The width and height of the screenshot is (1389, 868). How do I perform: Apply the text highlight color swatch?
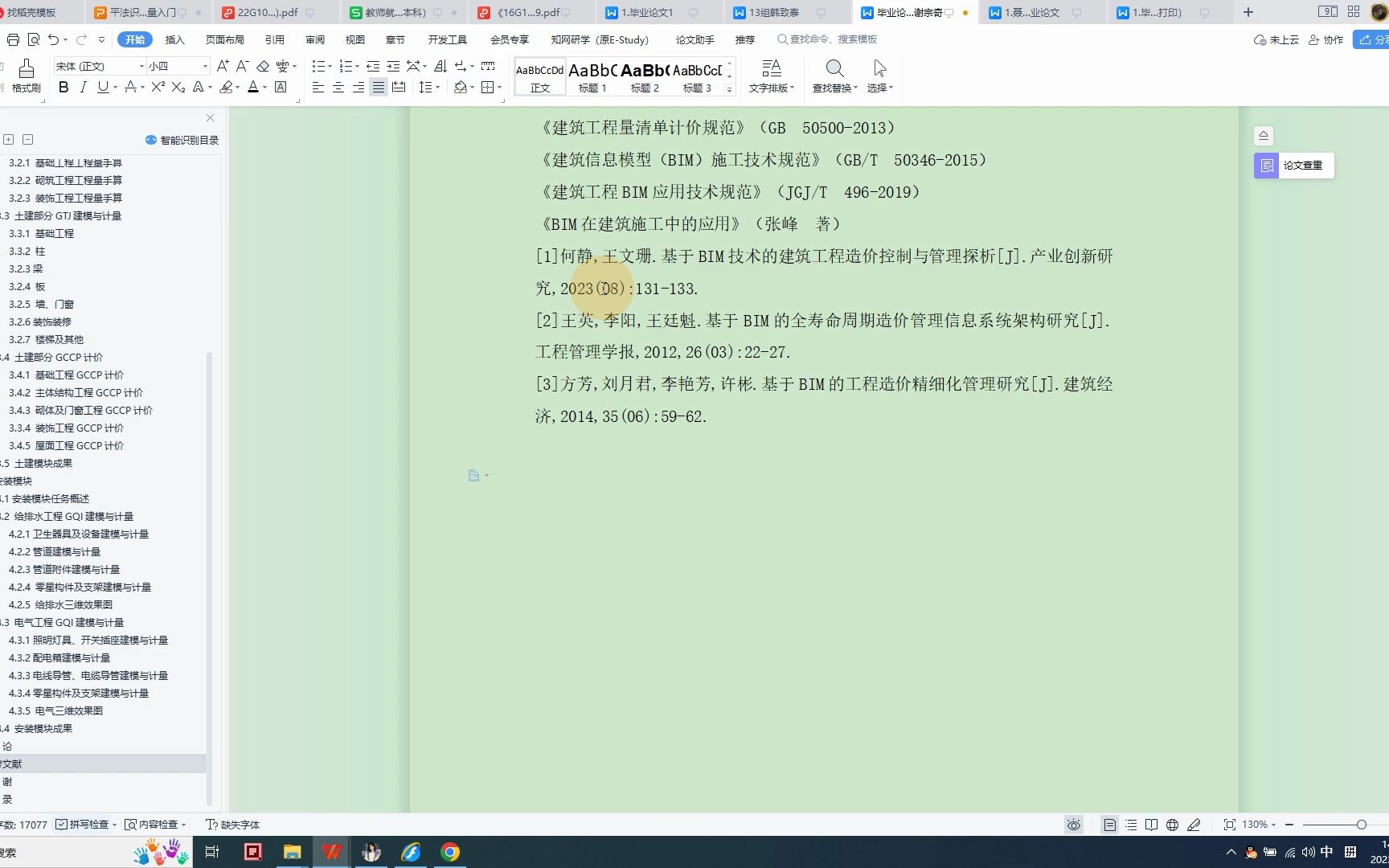coord(226,87)
